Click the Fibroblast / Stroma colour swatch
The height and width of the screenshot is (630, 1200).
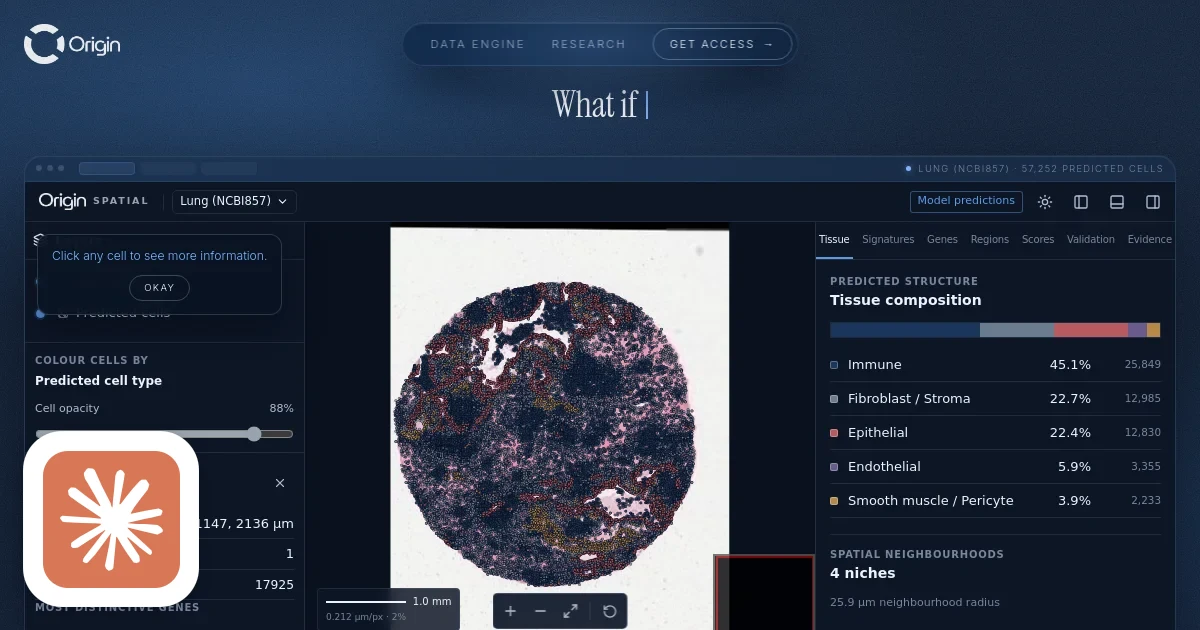834,399
